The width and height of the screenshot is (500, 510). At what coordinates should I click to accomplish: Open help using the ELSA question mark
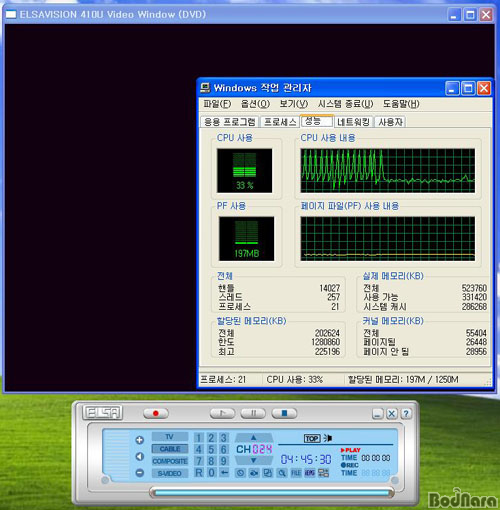pyautogui.click(x=406, y=414)
